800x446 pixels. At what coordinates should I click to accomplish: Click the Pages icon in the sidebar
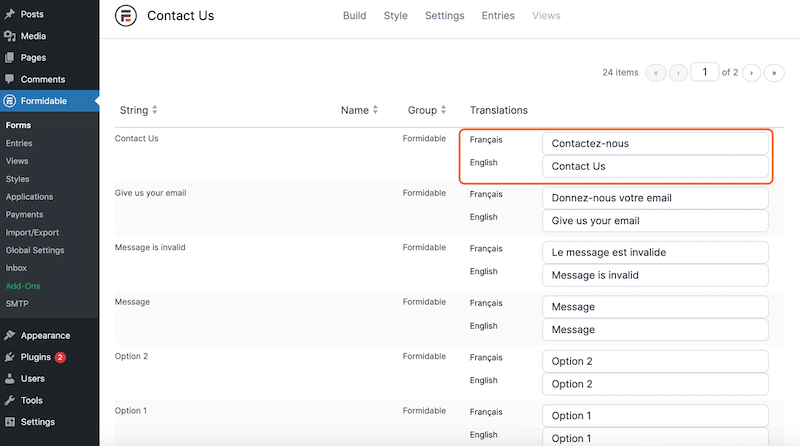tap(10, 58)
